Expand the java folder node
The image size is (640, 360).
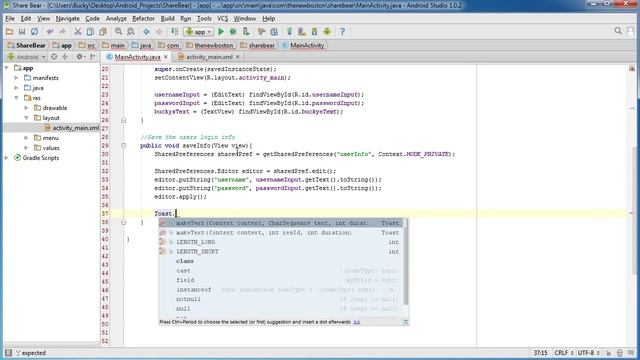[x=17, y=88]
